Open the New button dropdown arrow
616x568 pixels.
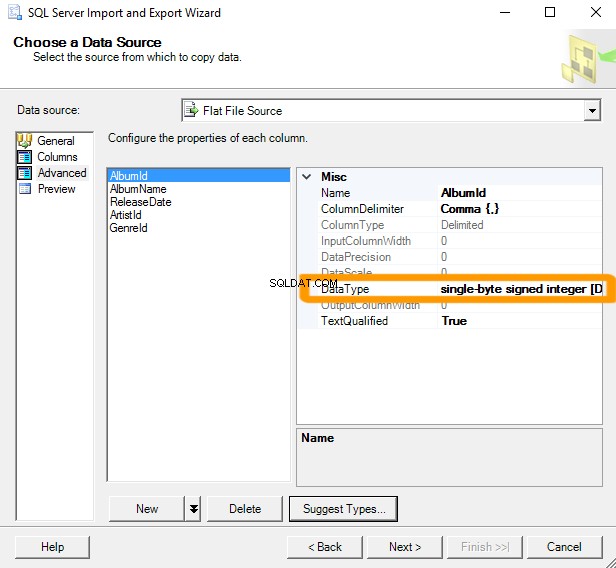(x=193, y=509)
